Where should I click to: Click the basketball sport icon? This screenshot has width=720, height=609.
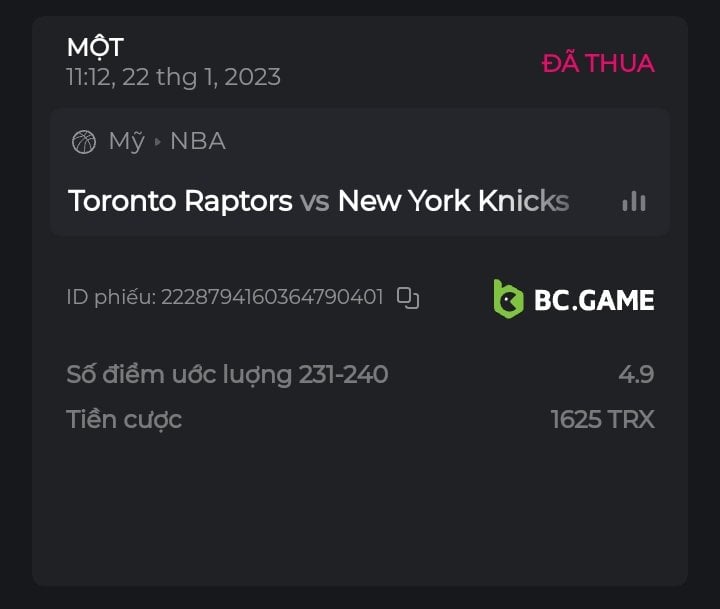tap(84, 142)
